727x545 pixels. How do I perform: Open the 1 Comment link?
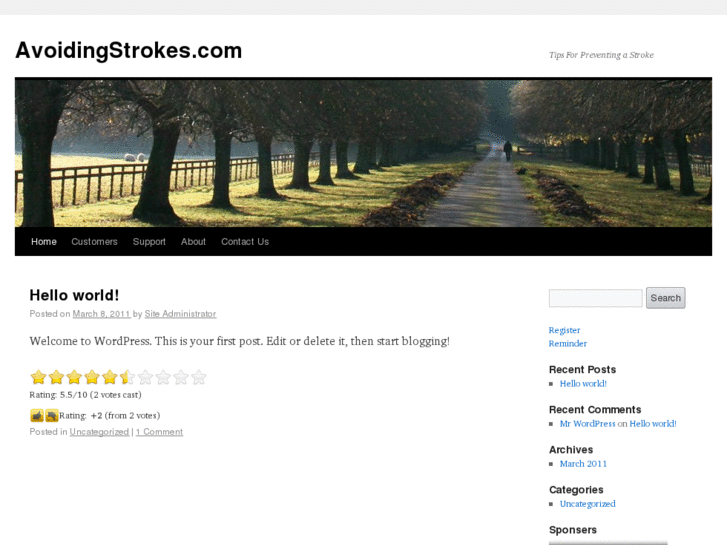159,432
